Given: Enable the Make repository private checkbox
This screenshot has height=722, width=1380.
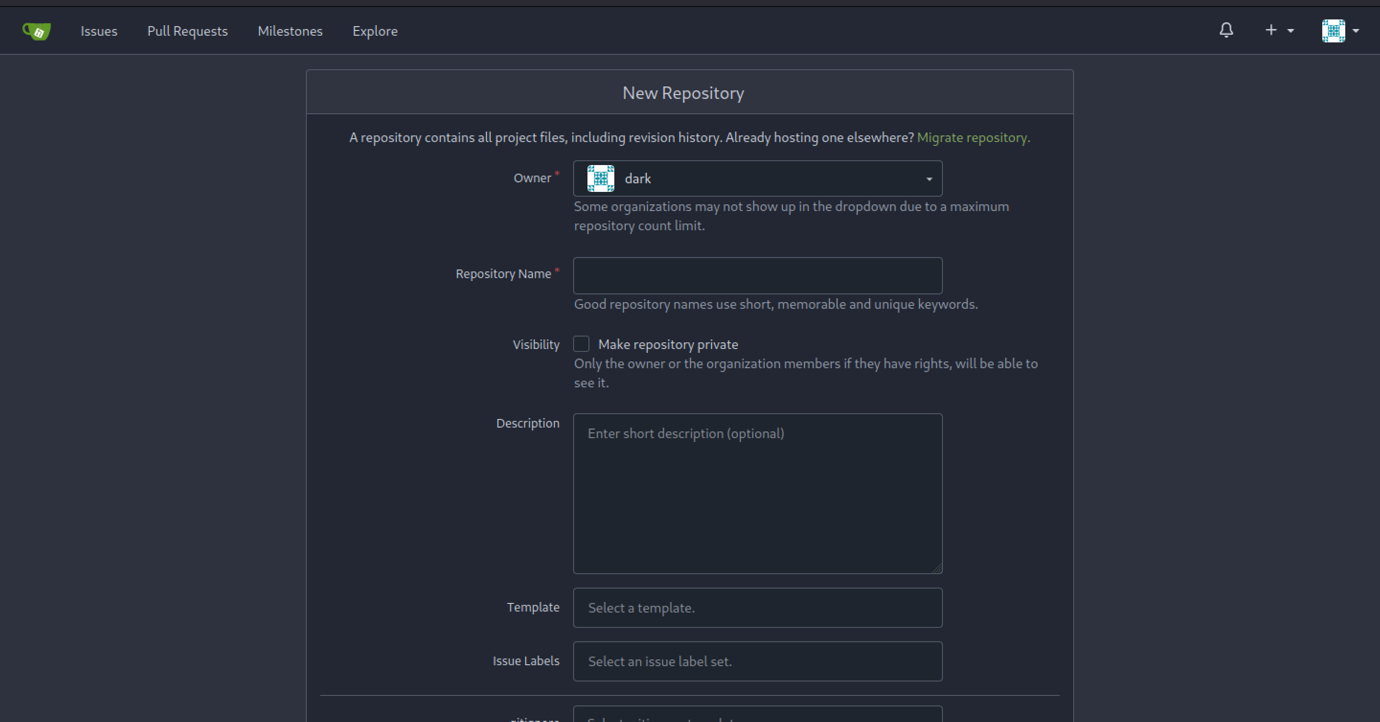Looking at the screenshot, I should click(x=582, y=344).
